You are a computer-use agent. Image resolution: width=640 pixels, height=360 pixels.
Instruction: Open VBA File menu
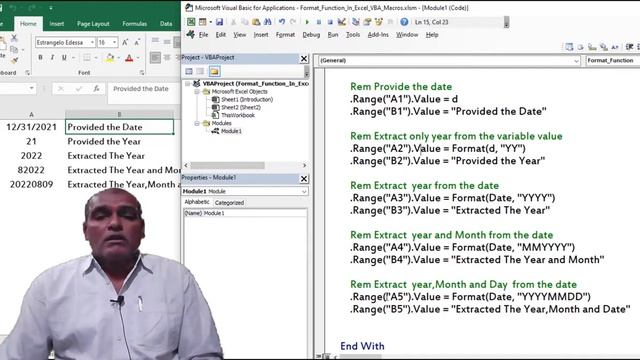click(x=203, y=35)
